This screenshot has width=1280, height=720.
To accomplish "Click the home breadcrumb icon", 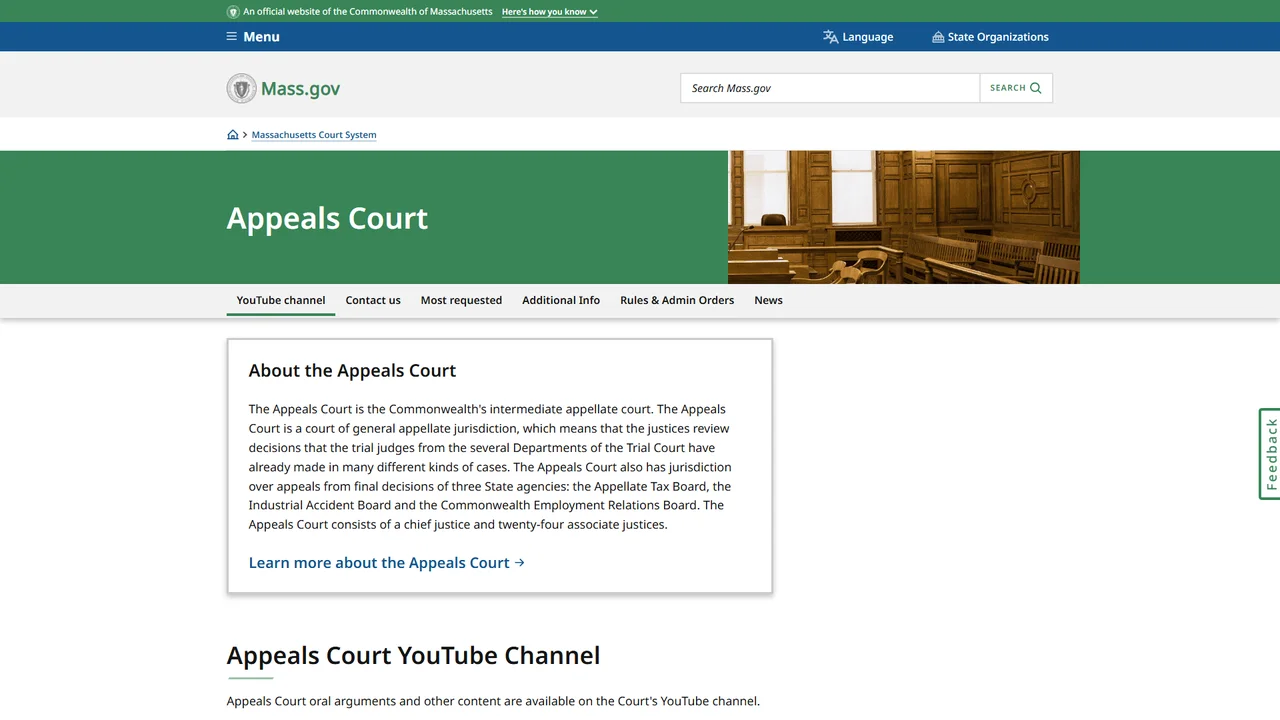I will point(233,135).
